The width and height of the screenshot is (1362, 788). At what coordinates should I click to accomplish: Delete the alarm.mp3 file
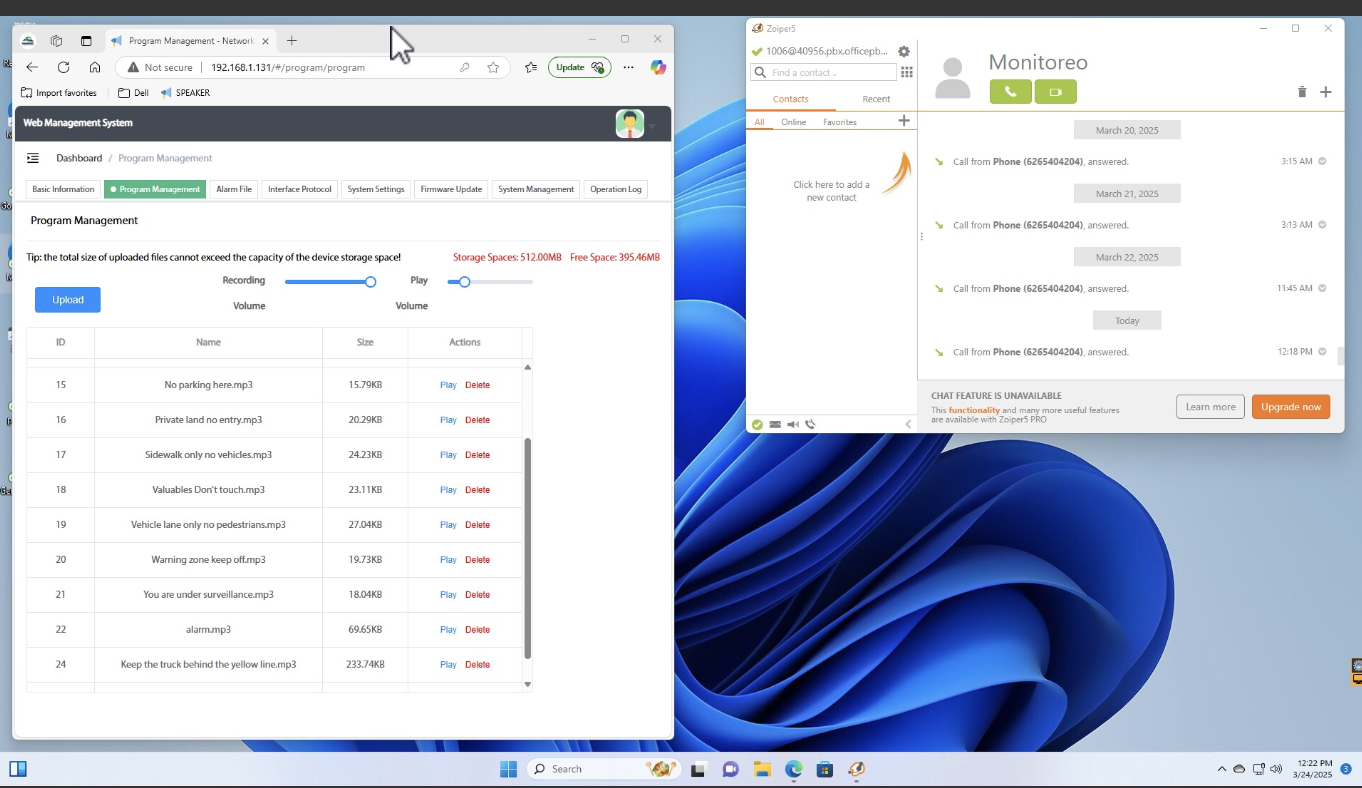tap(477, 630)
